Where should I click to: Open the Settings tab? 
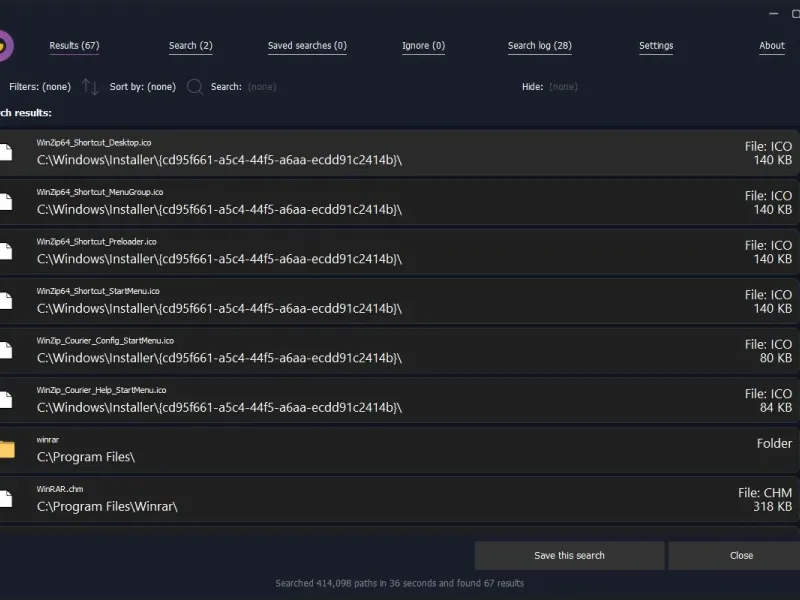(x=656, y=46)
